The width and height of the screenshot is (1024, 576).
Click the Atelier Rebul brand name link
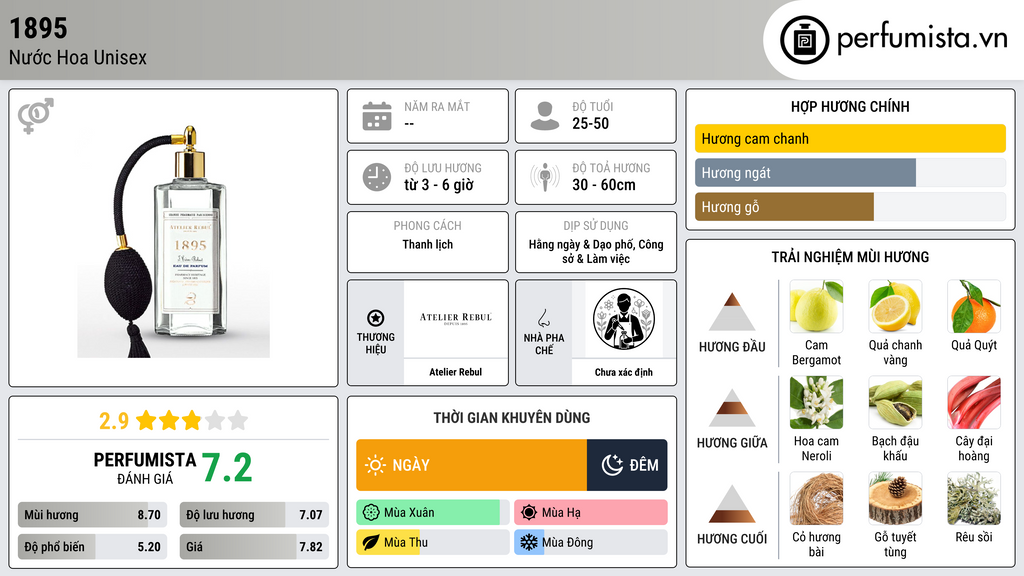point(455,372)
